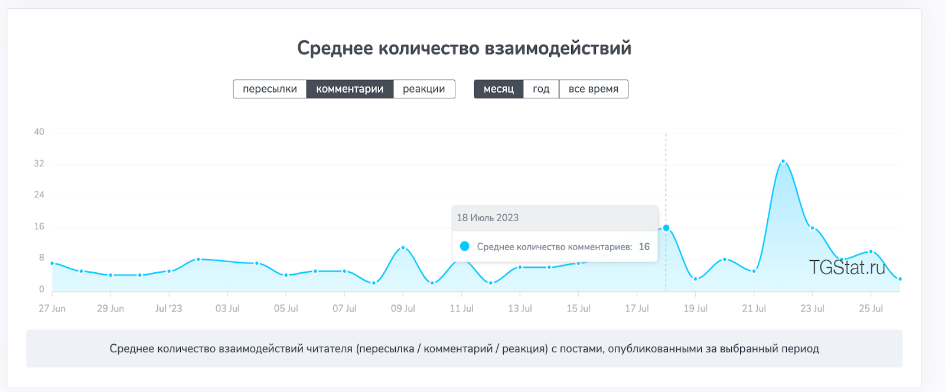
Task: Choose the год time period
Action: (x=541, y=89)
